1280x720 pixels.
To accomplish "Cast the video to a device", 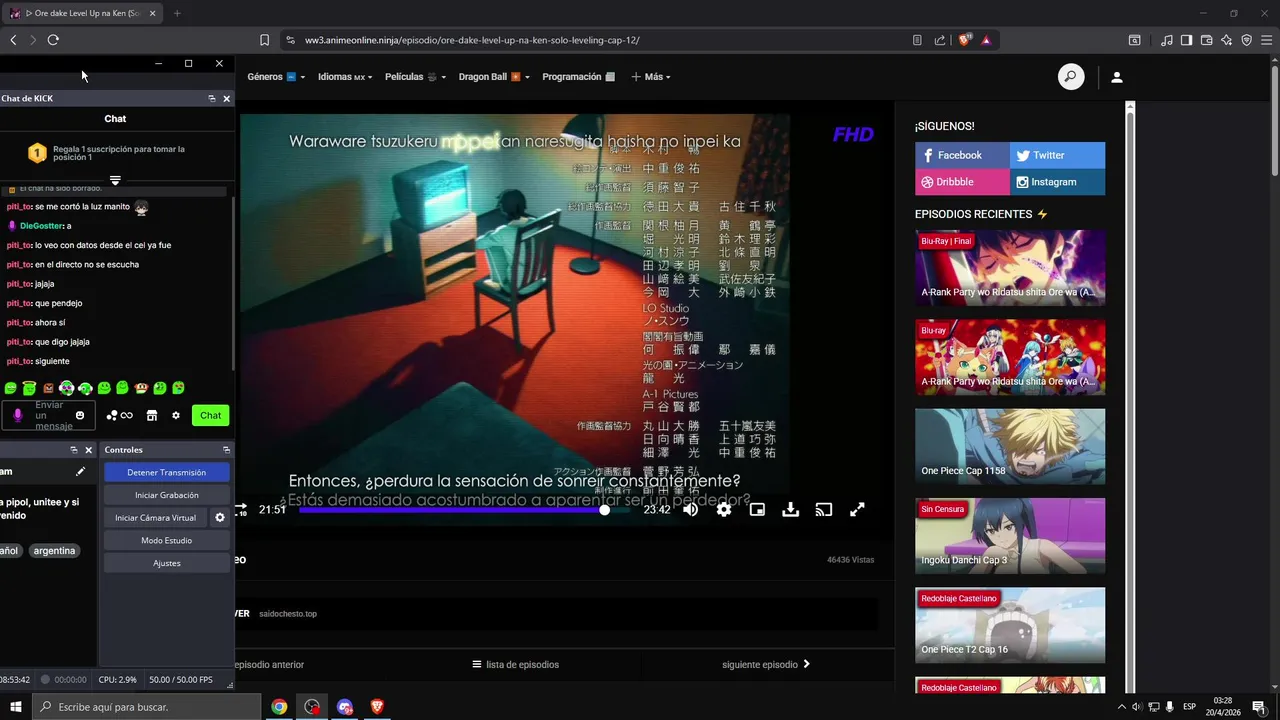I will (x=824, y=510).
